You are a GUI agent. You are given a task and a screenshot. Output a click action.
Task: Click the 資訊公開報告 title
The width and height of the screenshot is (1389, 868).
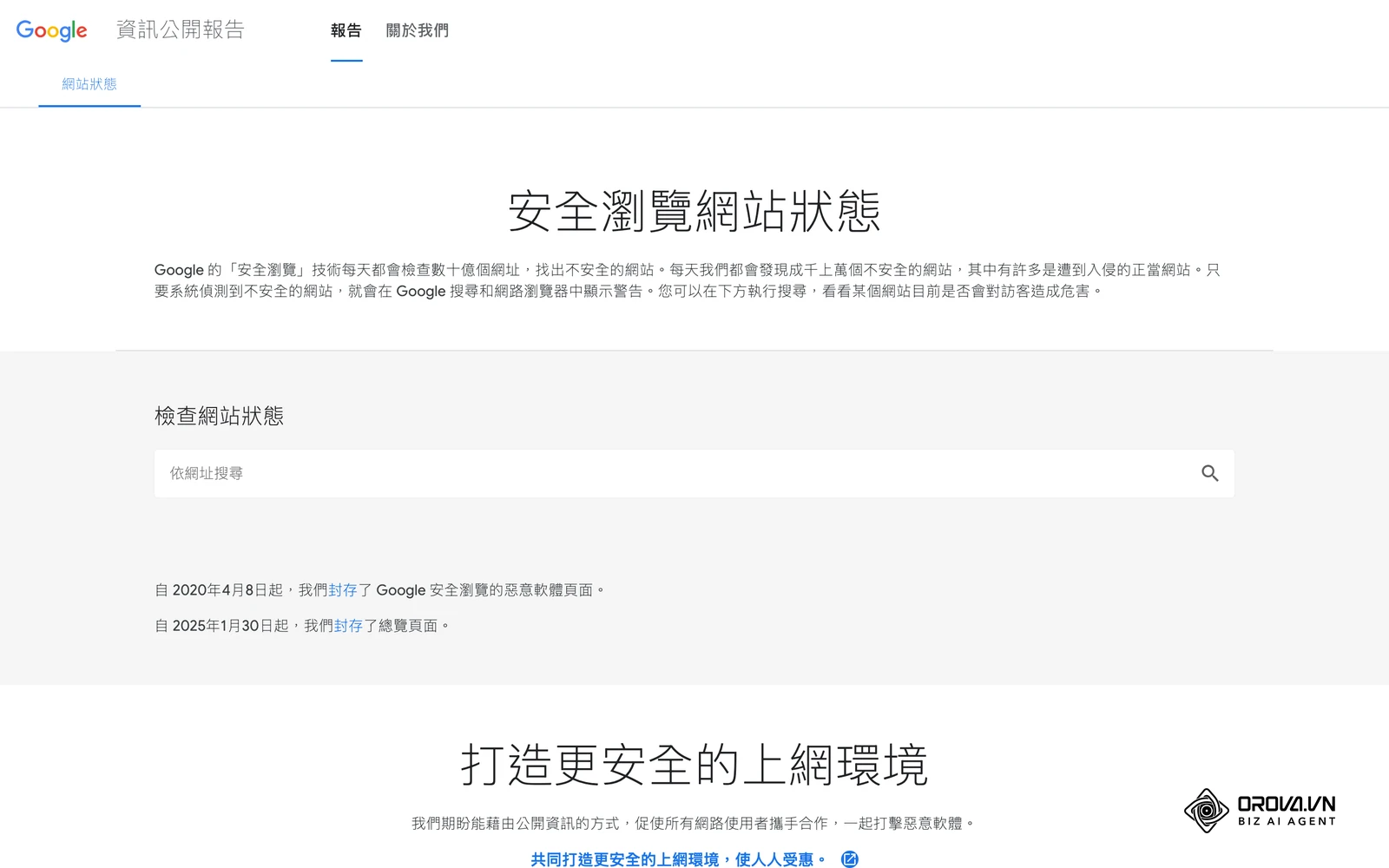[x=181, y=30]
